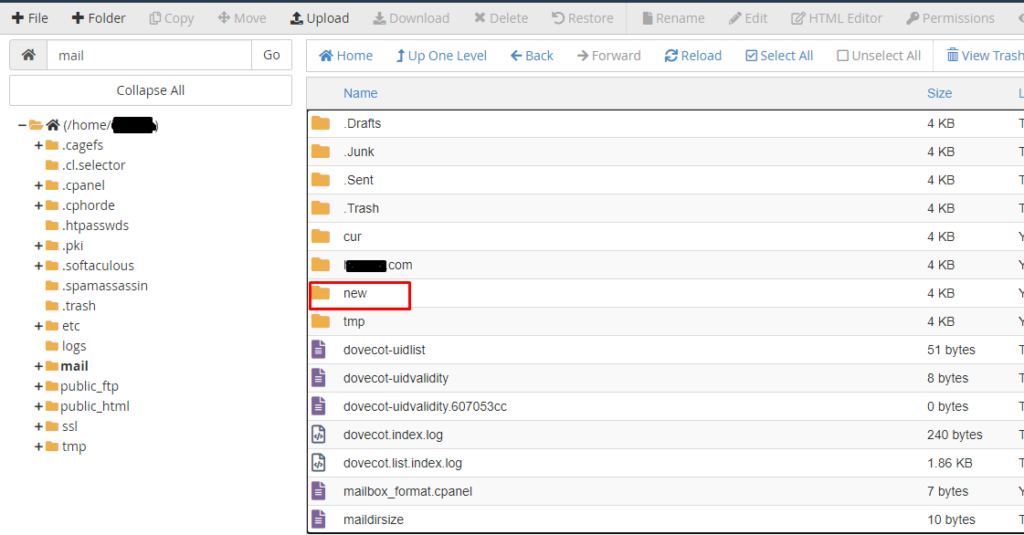Sort by Size column header
This screenshot has height=535, width=1024.
[x=939, y=93]
